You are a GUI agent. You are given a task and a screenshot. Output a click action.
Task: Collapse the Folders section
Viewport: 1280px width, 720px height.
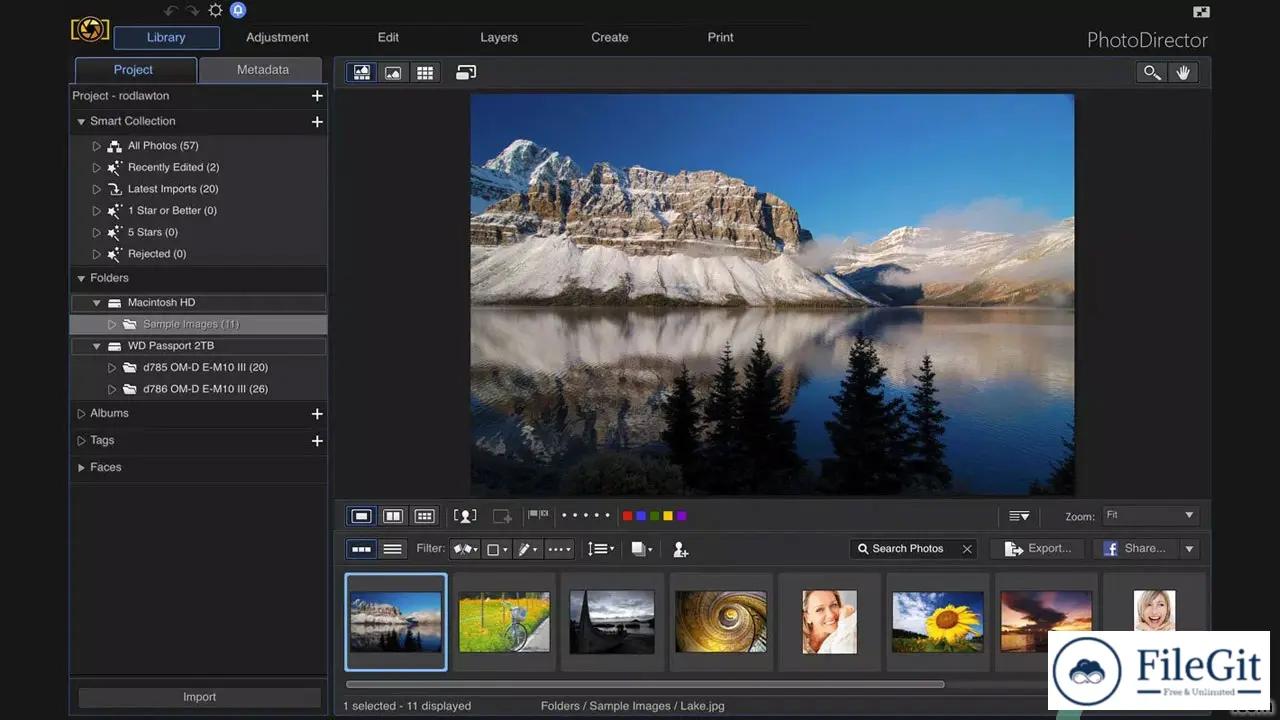tap(81, 278)
